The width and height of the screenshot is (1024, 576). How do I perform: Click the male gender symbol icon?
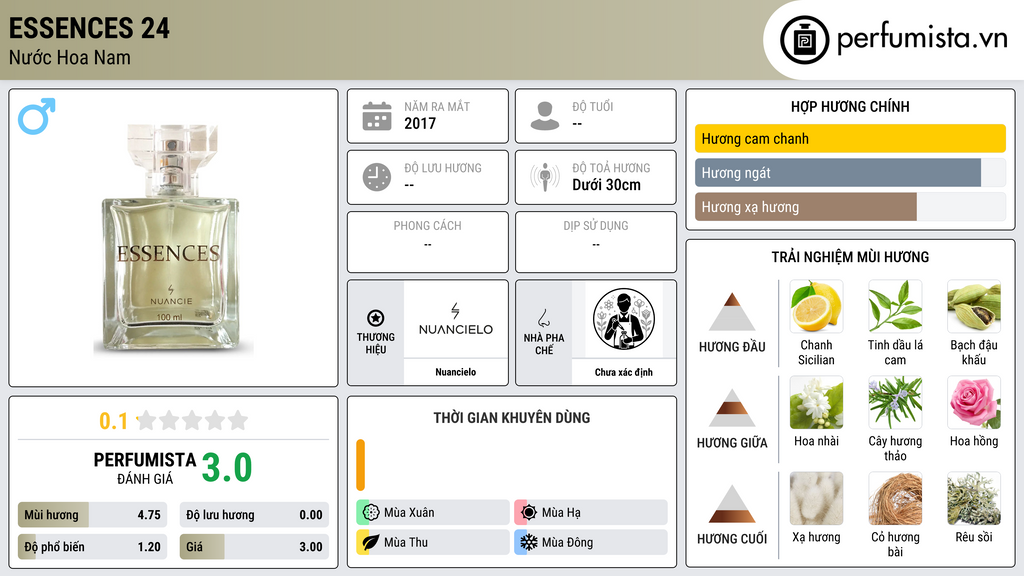pos(37,116)
